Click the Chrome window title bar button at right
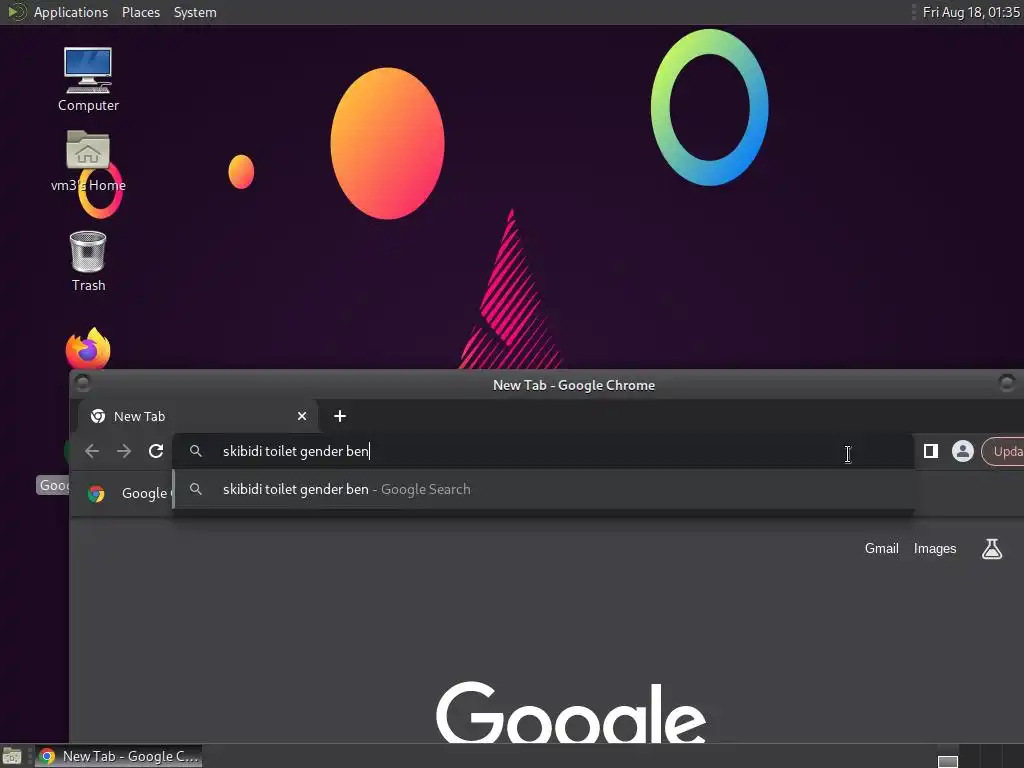Viewport: 1024px width, 768px height. click(x=1006, y=383)
